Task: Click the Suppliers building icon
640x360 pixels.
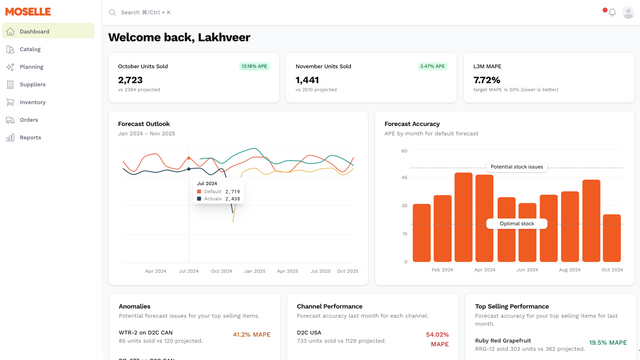Action: (10, 84)
